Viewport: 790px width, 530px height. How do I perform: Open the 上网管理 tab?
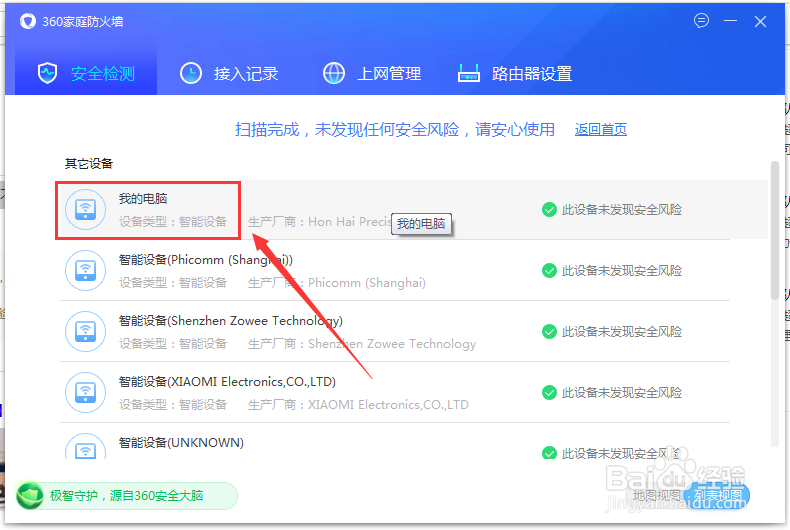click(x=372, y=74)
